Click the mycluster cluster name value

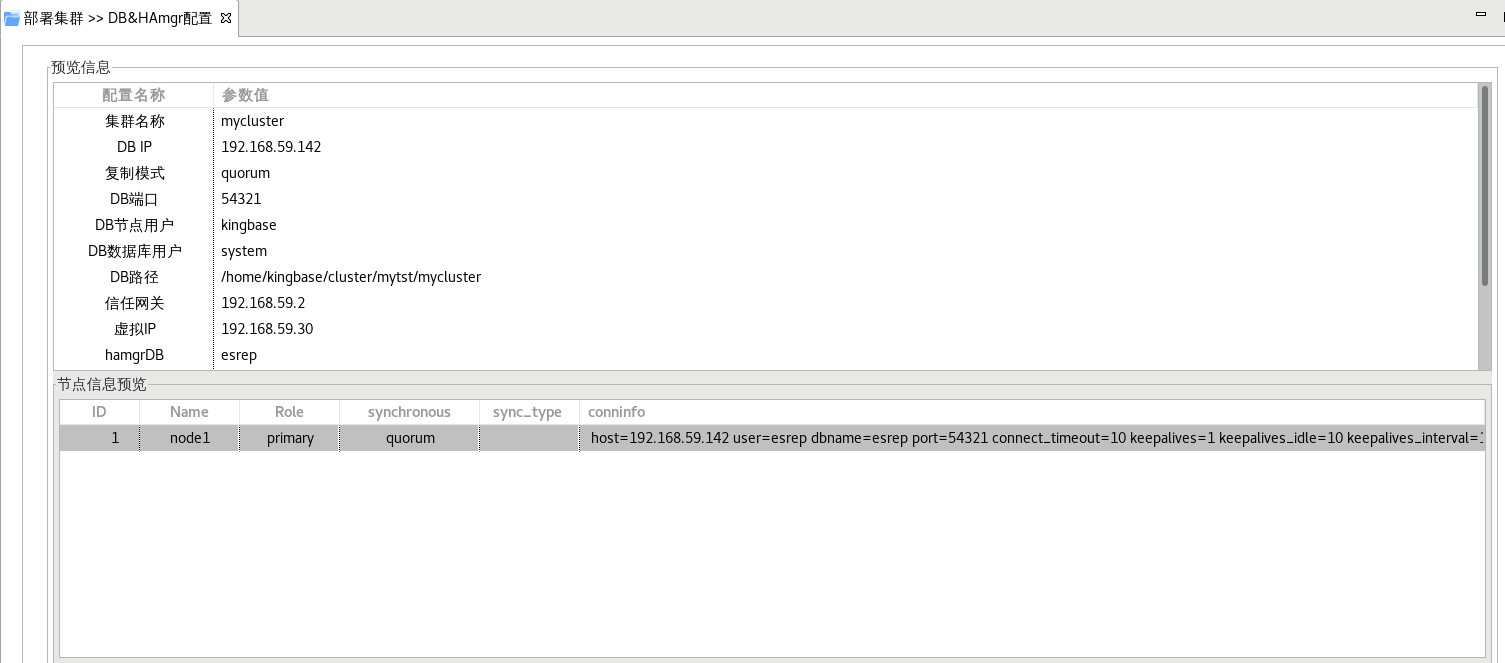coord(252,121)
